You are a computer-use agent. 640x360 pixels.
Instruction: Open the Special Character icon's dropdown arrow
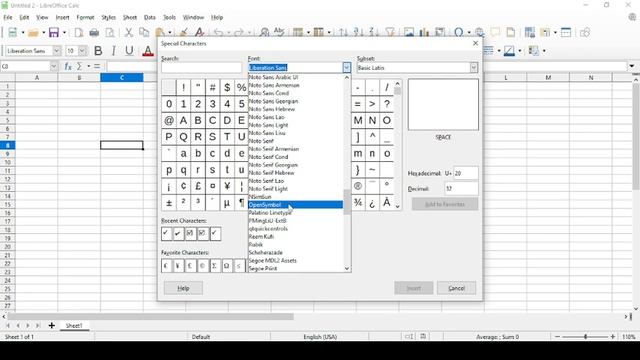click(469, 33)
